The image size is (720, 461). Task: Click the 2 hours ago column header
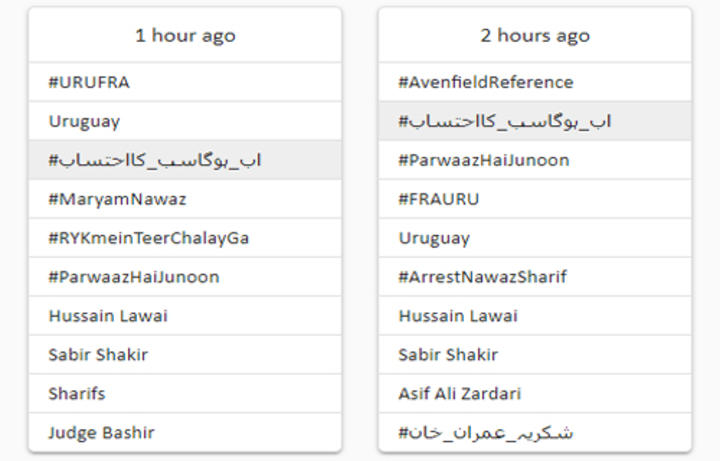[535, 35]
